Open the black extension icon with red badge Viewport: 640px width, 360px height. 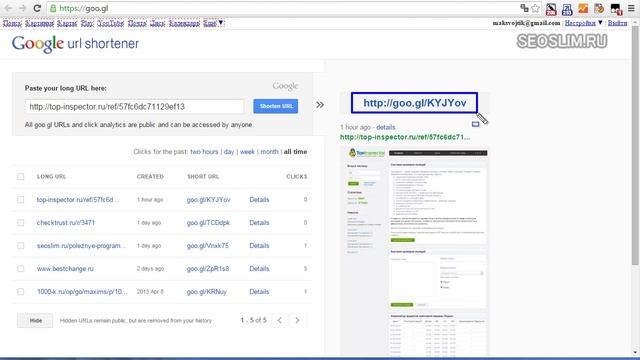click(x=616, y=9)
